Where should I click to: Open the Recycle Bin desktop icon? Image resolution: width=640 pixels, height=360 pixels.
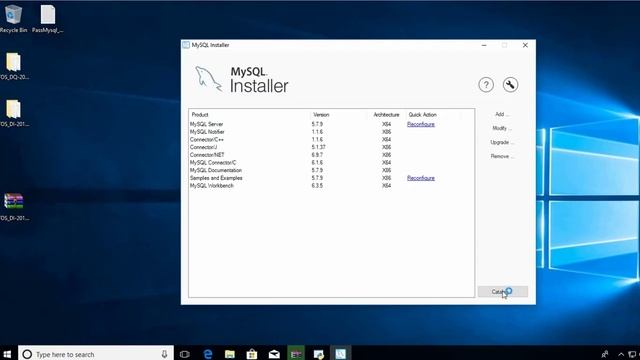13,18
